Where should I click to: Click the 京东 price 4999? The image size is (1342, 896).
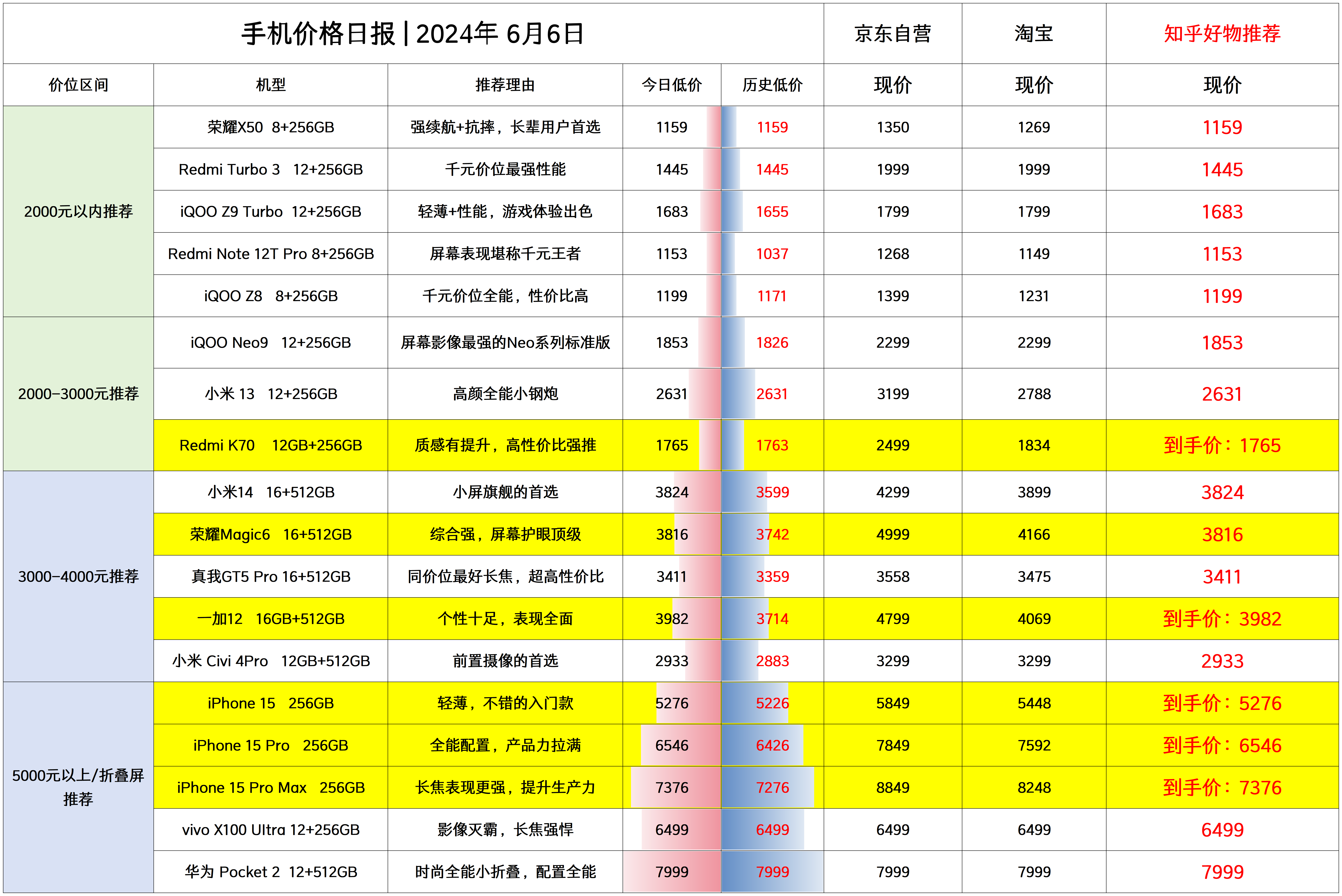coord(893,534)
